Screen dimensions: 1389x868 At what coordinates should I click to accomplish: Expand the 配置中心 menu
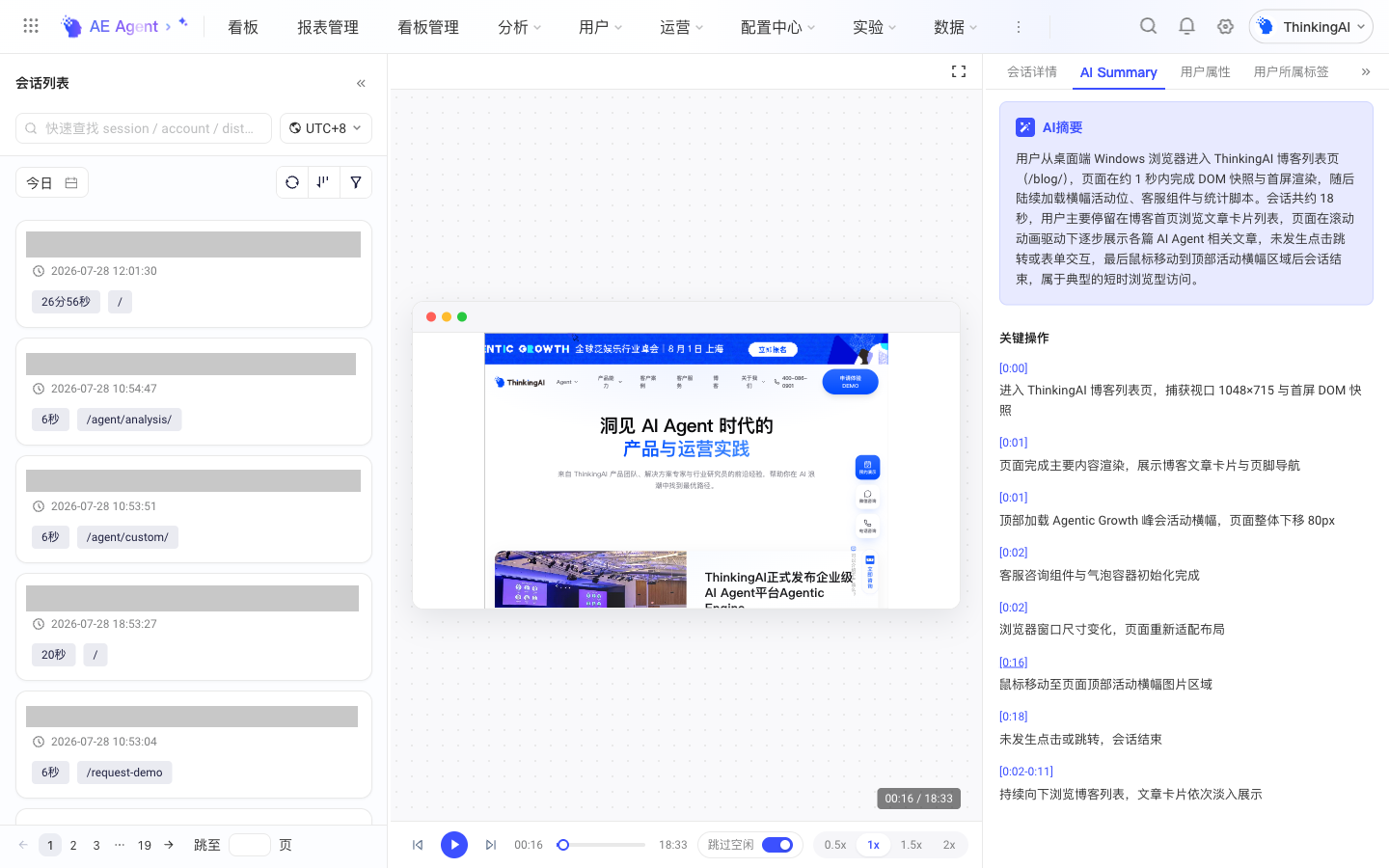[777, 27]
